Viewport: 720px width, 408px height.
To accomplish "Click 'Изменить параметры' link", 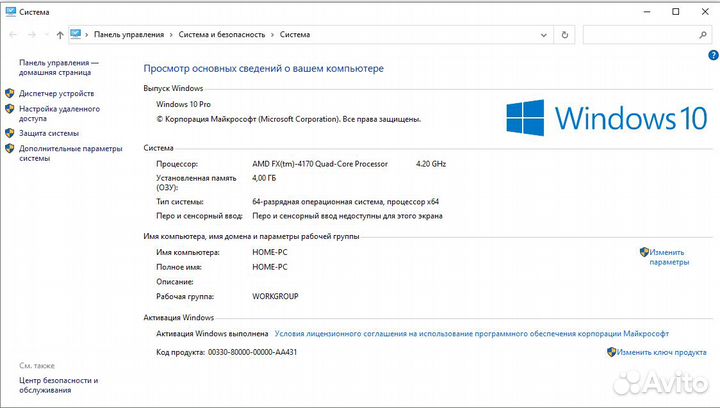I will (x=669, y=257).
